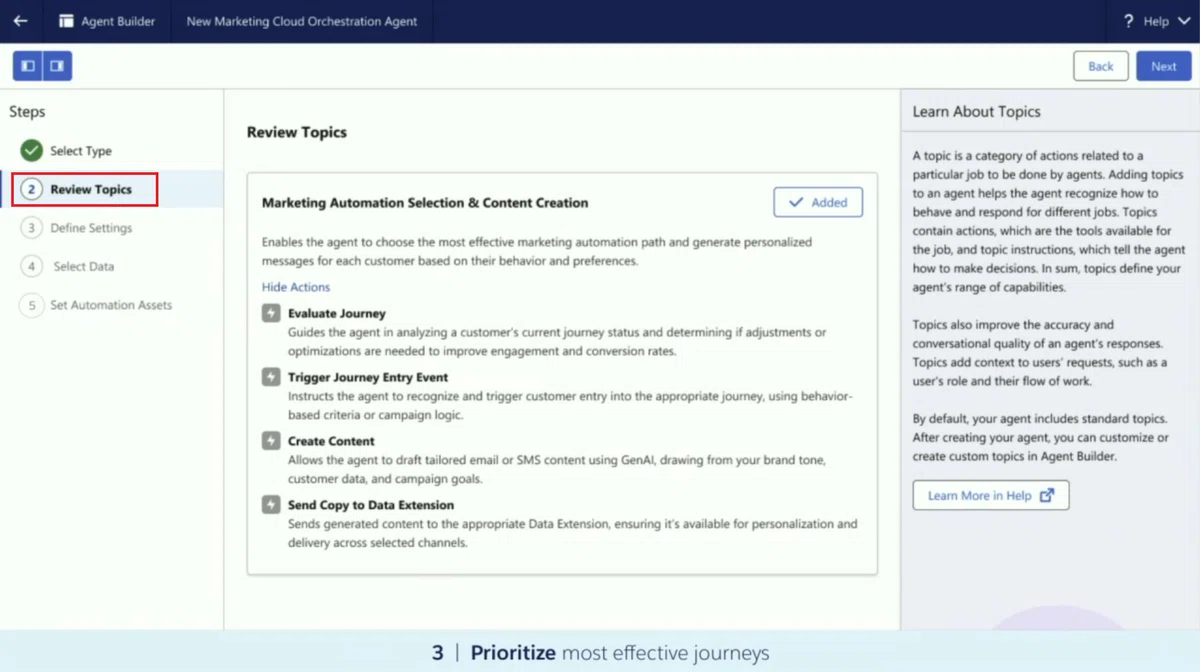1200x672 pixels.
Task: Click the Next button
Action: [x=1164, y=66]
